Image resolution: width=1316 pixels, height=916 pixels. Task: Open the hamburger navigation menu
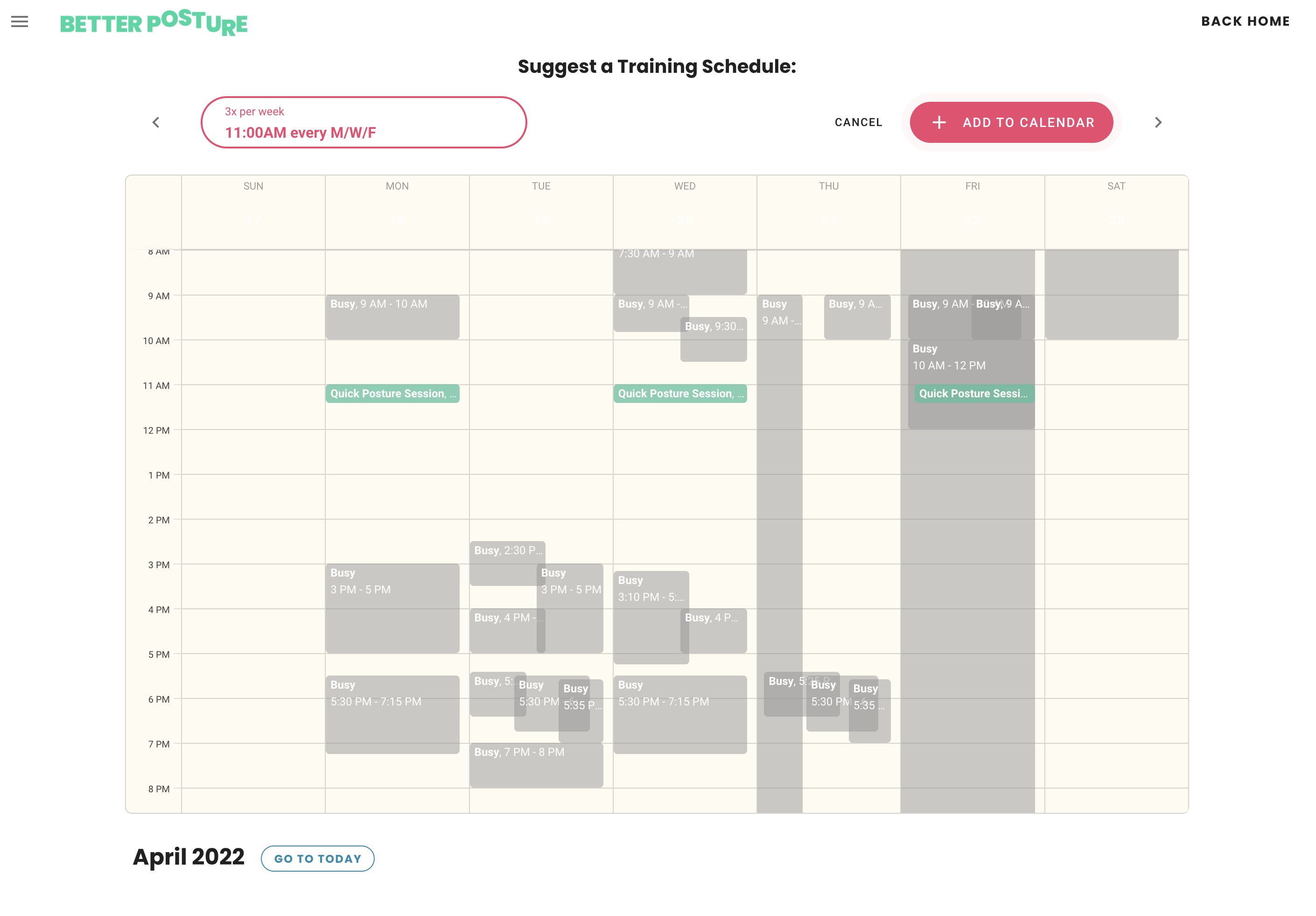click(19, 21)
